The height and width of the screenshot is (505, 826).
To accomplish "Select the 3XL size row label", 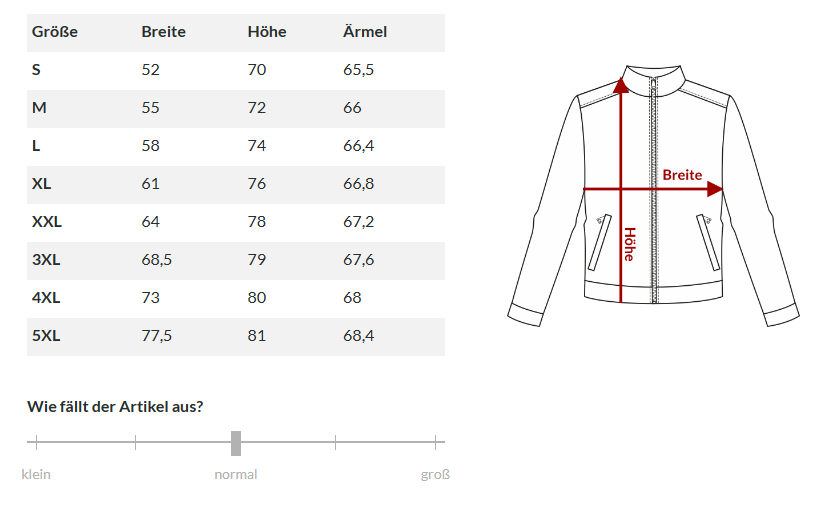I will (46, 260).
